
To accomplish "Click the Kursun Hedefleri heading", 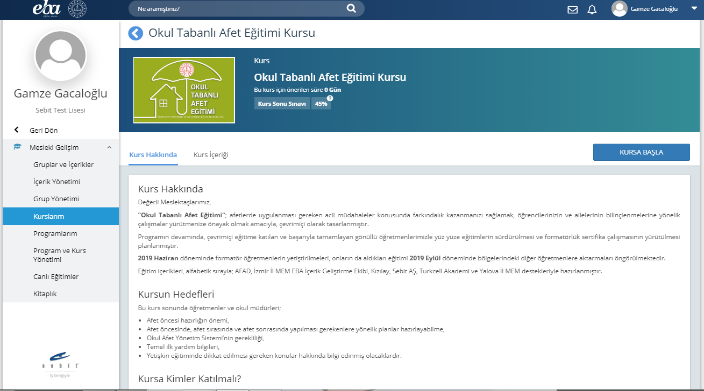I will pos(176,294).
